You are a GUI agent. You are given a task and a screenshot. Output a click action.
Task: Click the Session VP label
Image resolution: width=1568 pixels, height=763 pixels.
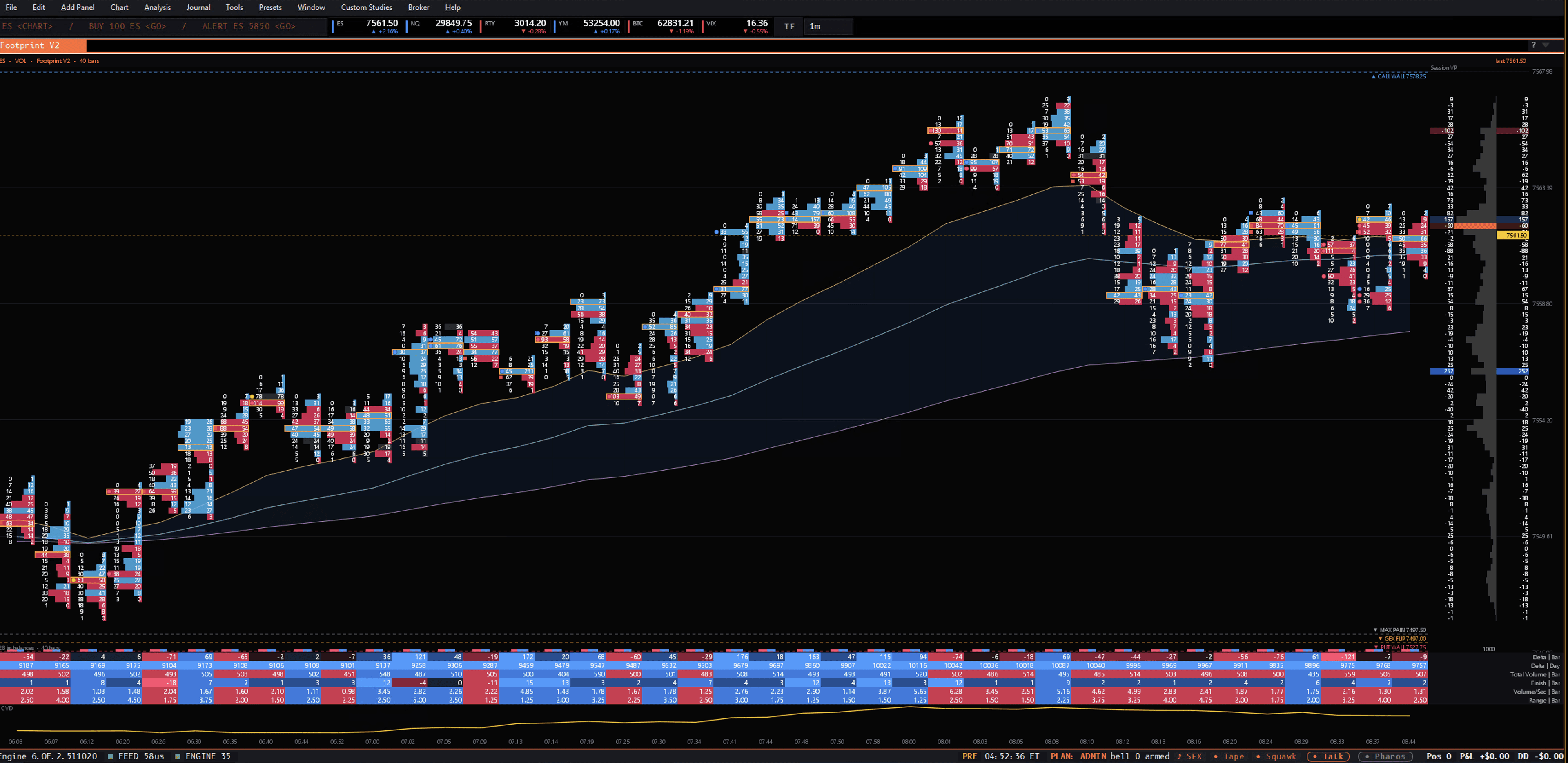[1443, 67]
